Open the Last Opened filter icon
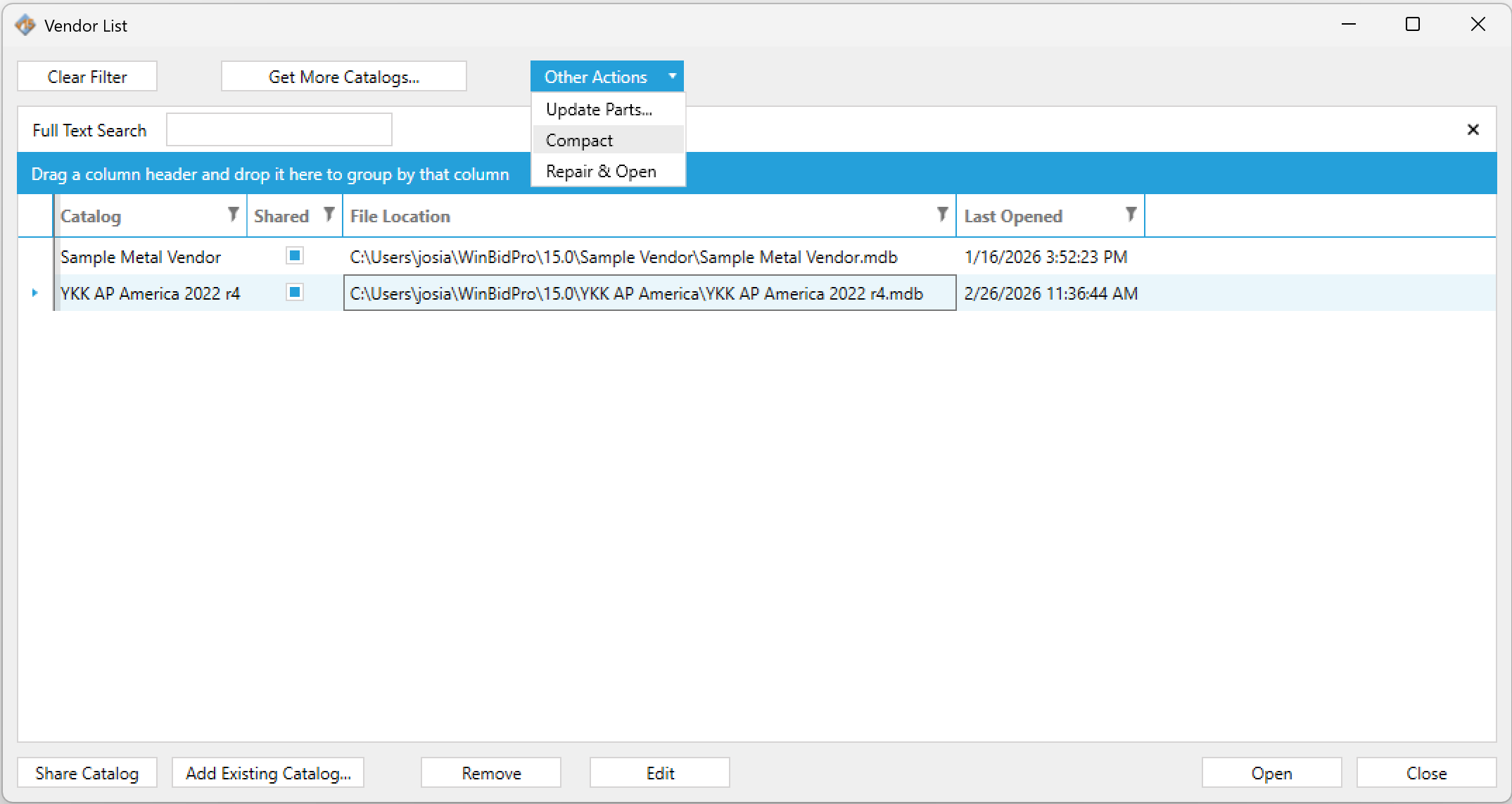Screen dimensions: 1512x804 1131,215
